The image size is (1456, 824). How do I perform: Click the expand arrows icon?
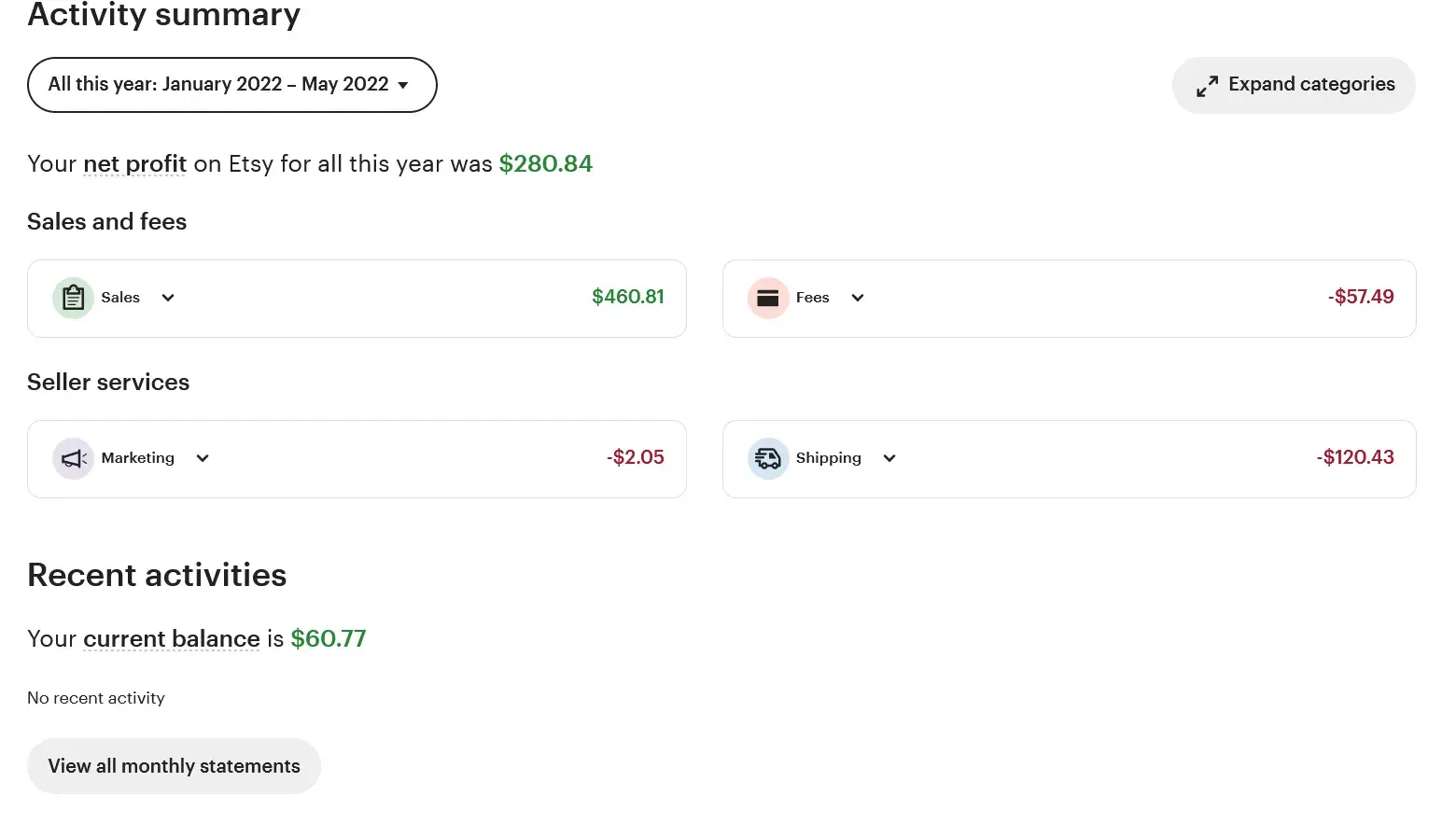click(1207, 86)
